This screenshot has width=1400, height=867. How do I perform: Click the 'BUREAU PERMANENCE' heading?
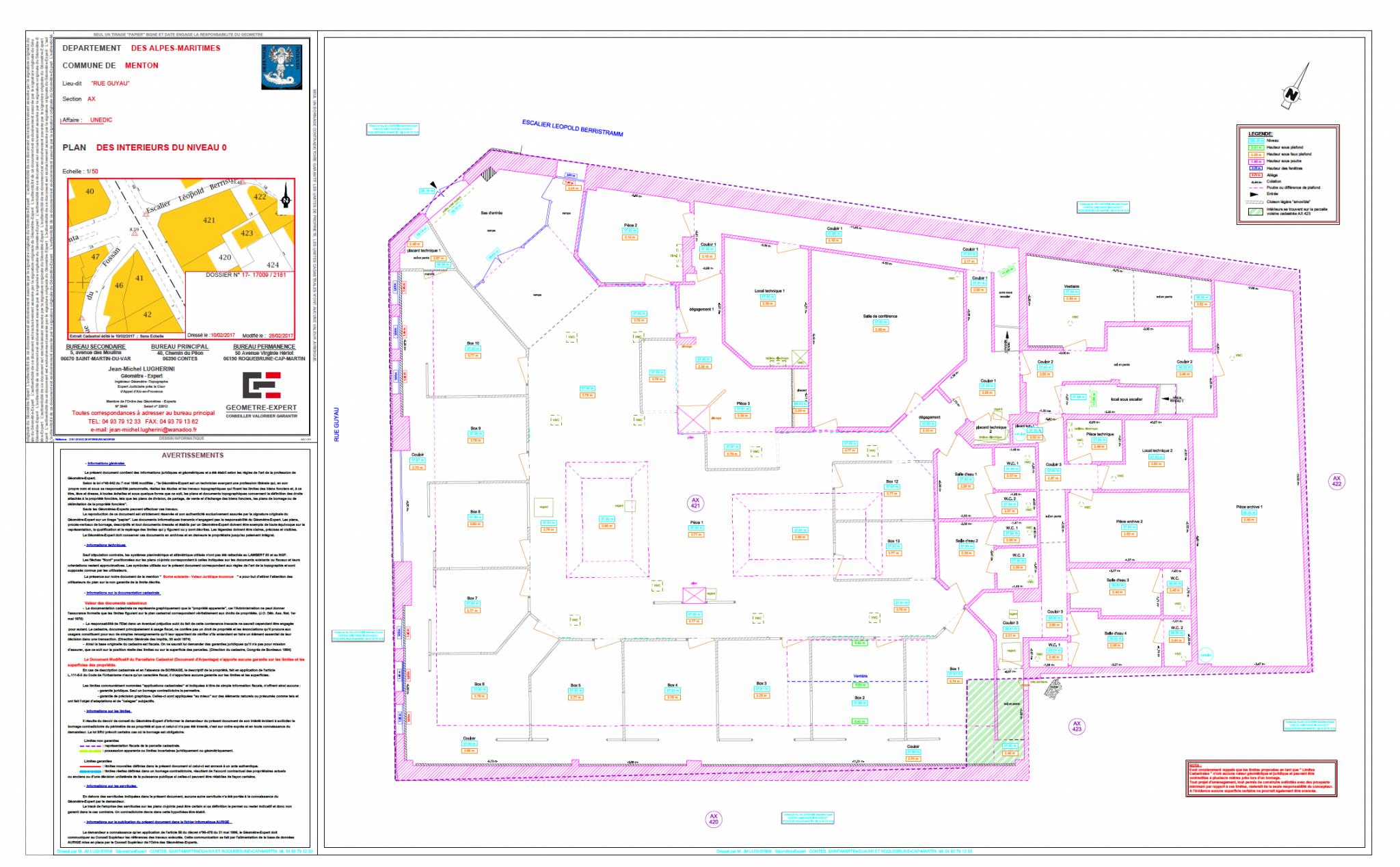264,347
